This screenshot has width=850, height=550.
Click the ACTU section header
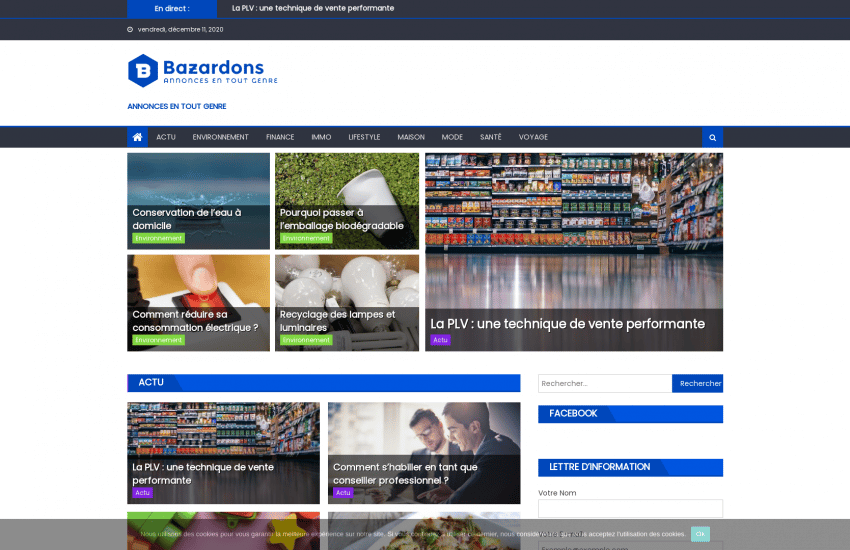(x=151, y=383)
